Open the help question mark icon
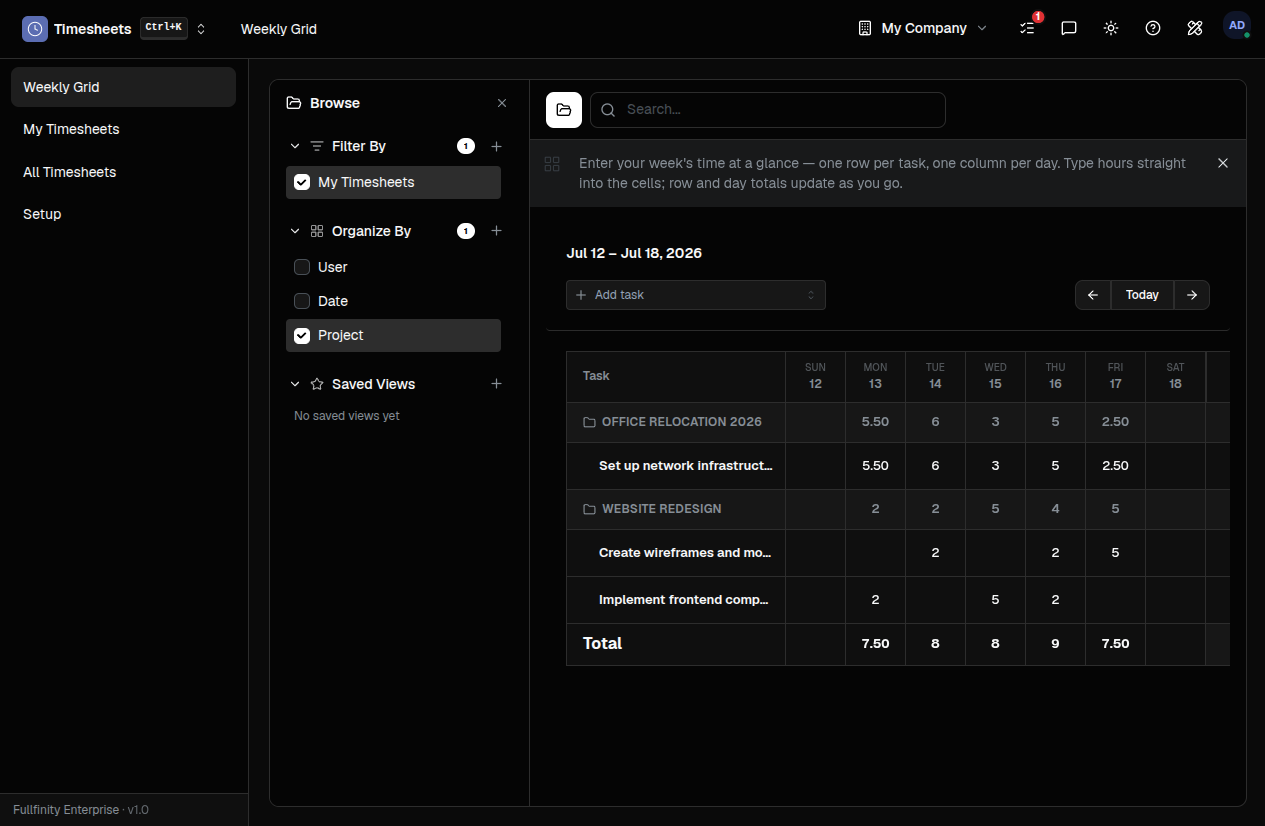This screenshot has width=1265, height=826. pyautogui.click(x=1153, y=28)
